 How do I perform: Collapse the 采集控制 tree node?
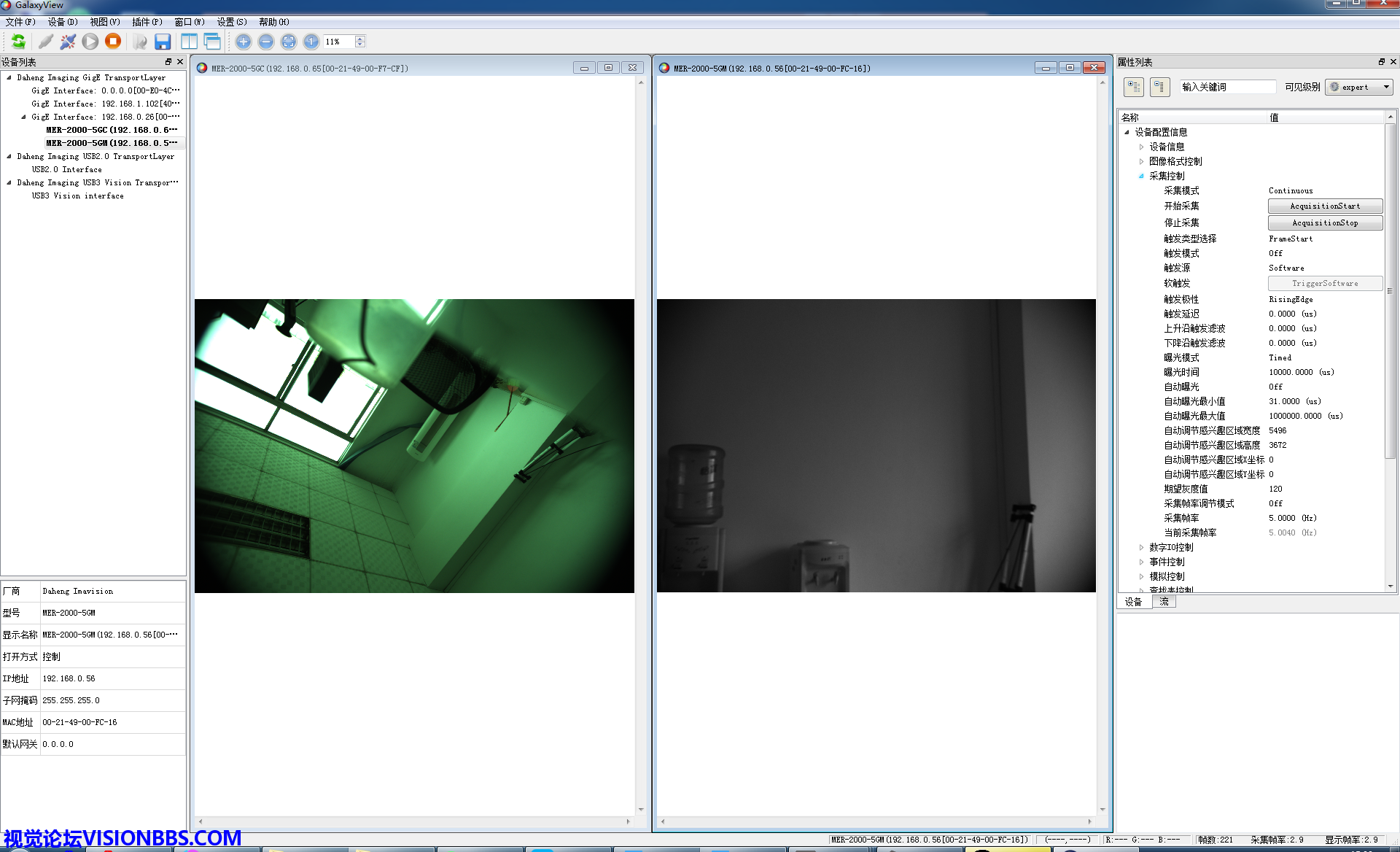pyautogui.click(x=1142, y=176)
